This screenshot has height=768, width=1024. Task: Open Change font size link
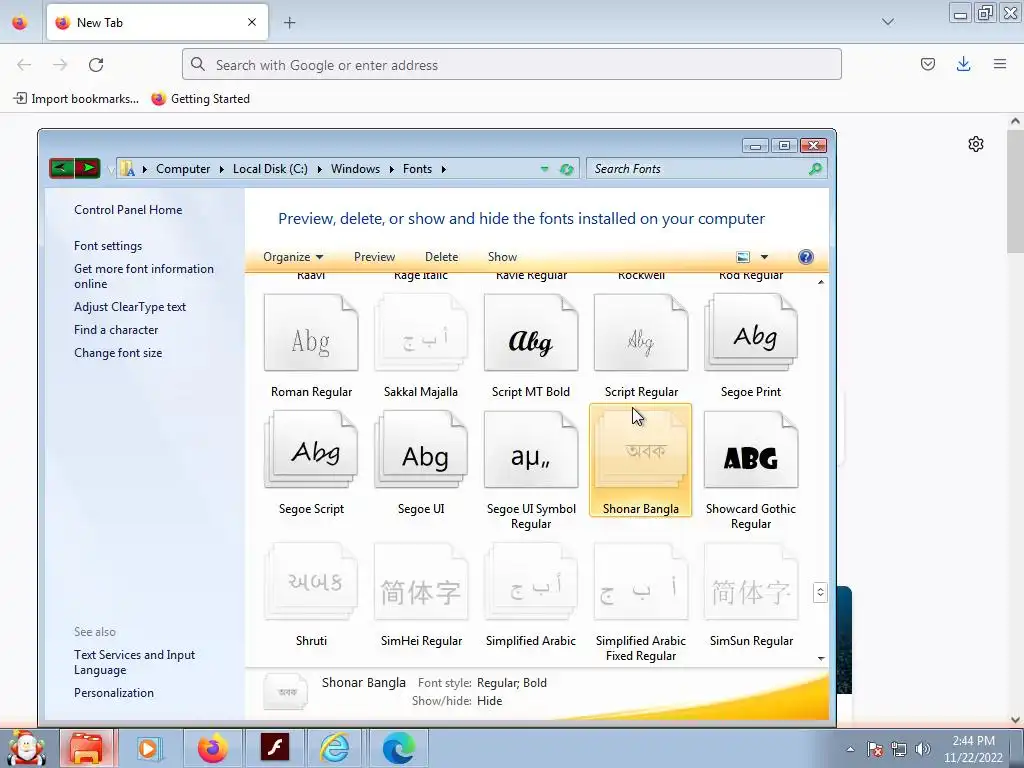[x=118, y=353]
